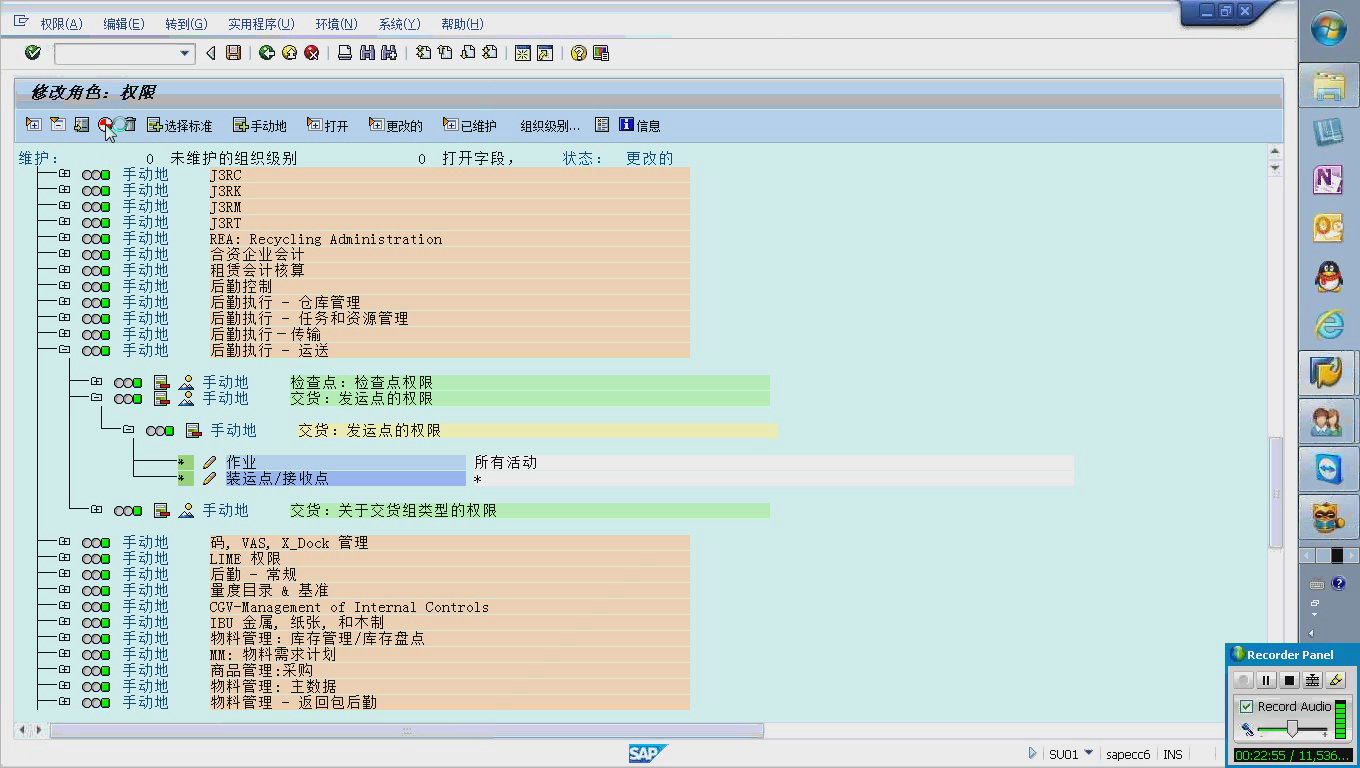Click the pencil icon beside 装运点/接收点
Screen dimensions: 1360x768
point(209,478)
